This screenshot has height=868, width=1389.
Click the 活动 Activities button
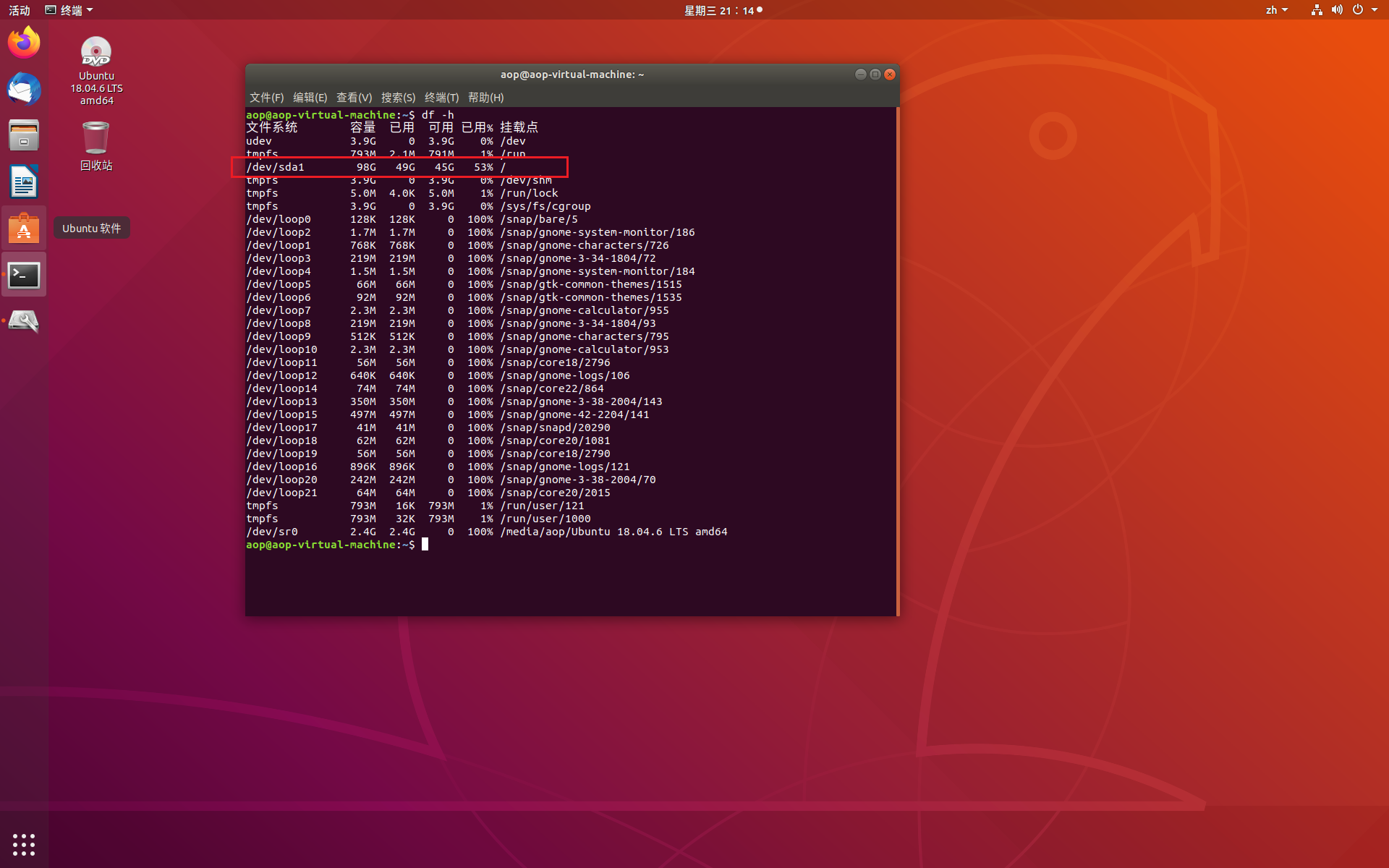coord(20,10)
